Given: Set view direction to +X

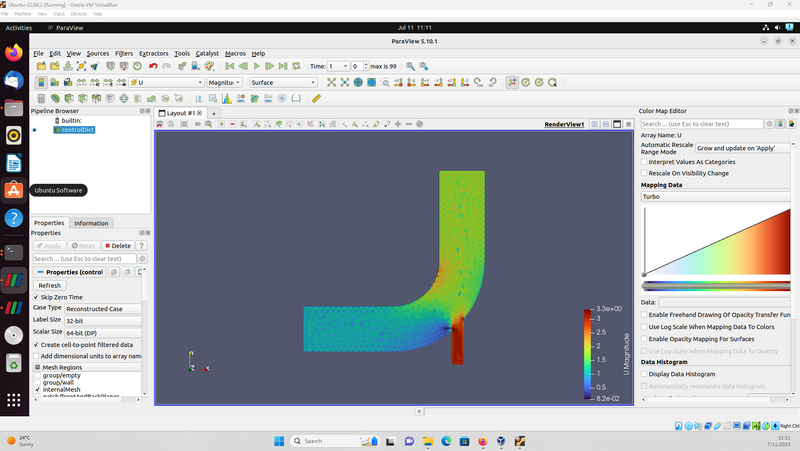Looking at the screenshot, I should coord(398,83).
